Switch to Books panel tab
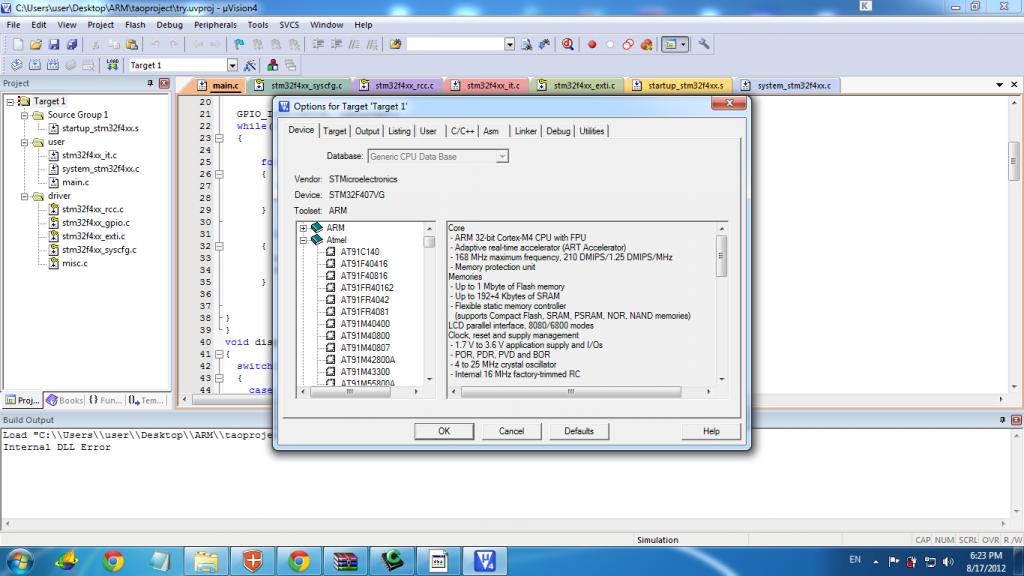Viewport: 1024px width, 576px height. point(65,400)
